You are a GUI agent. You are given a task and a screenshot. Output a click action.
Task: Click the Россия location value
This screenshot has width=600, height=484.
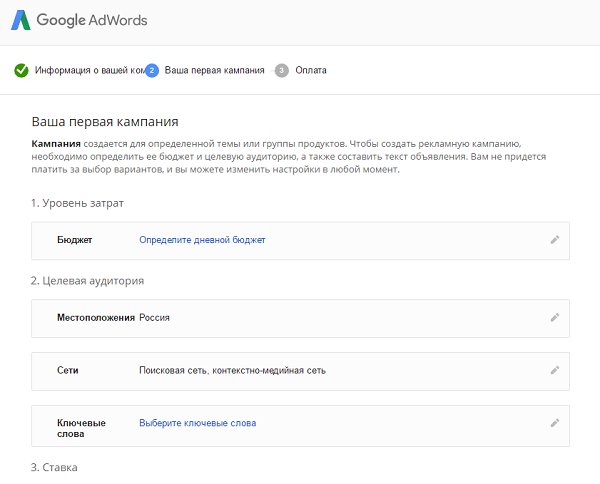(x=154, y=318)
